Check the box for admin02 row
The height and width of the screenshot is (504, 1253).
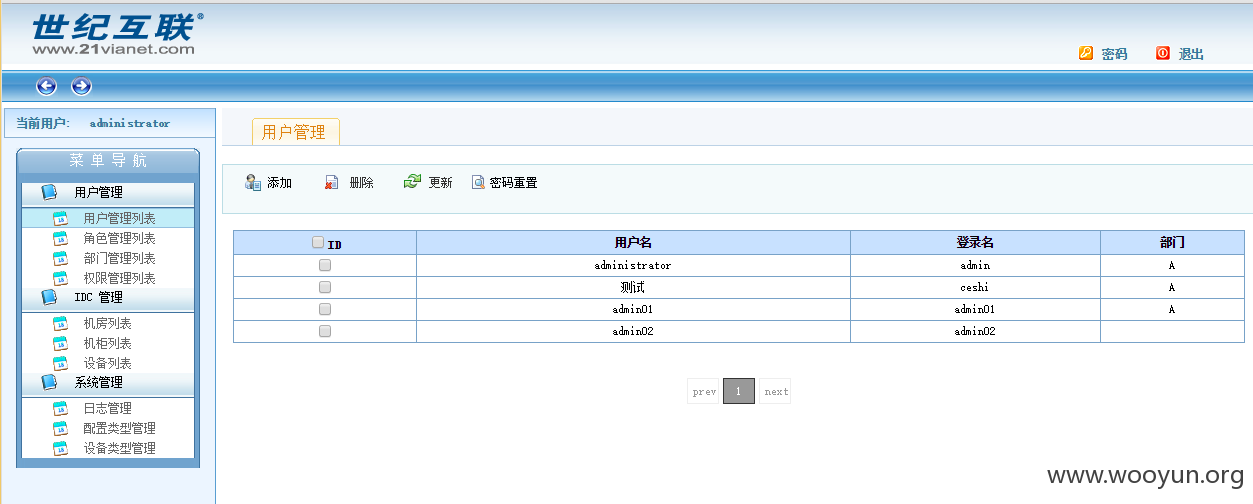(x=325, y=331)
